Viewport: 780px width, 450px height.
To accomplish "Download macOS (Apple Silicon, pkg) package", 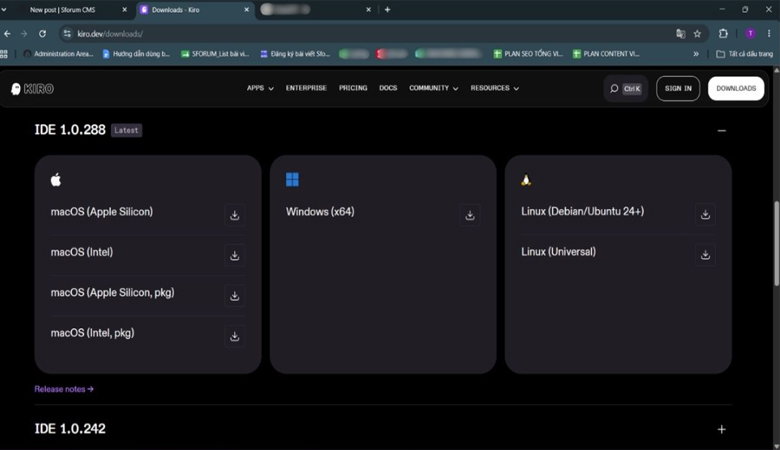I will coord(234,296).
